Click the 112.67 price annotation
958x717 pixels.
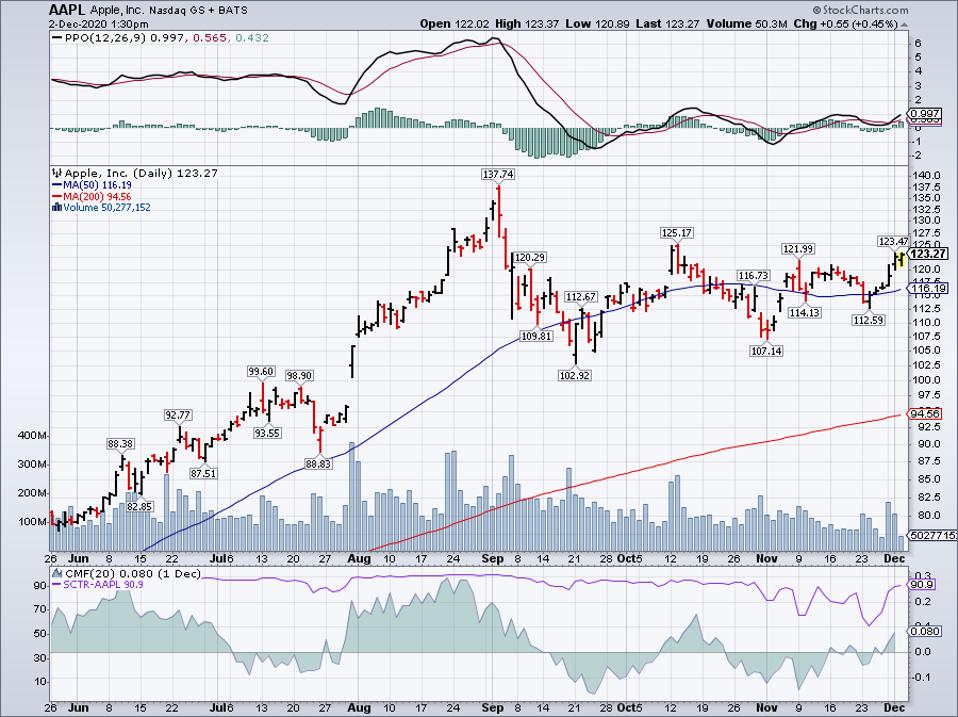click(x=580, y=297)
